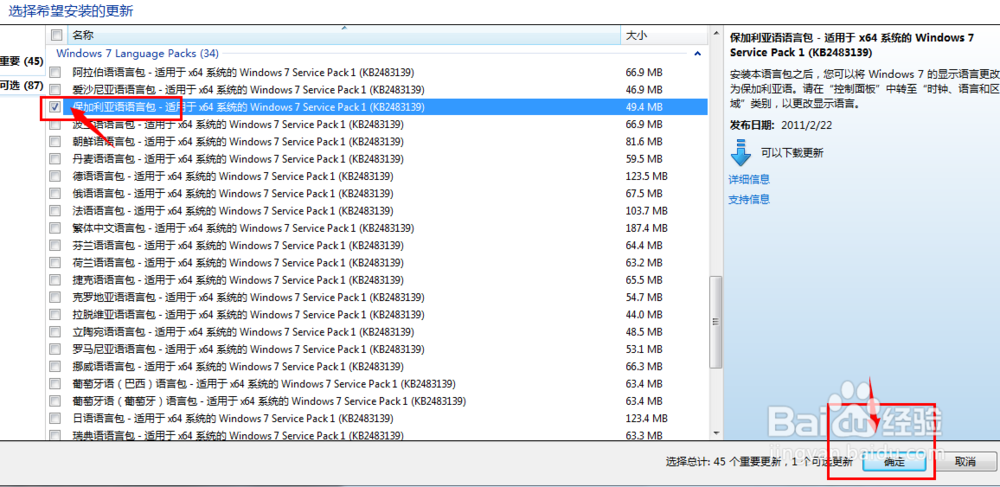Check the 葡萄牙语（巴西）语言包 checkbox
The width and height of the screenshot is (1000, 487).
click(x=56, y=384)
